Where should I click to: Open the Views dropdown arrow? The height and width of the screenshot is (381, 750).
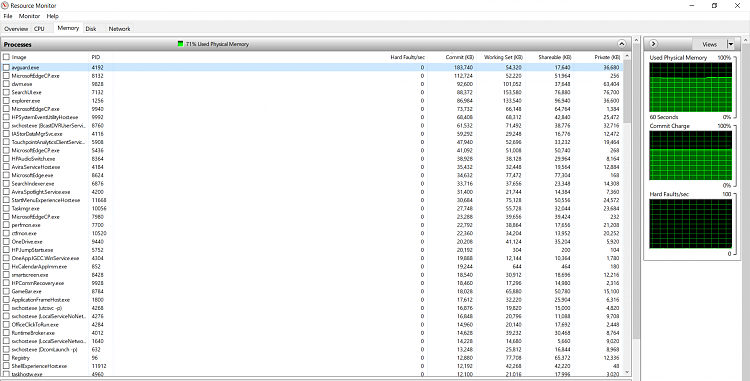[x=730, y=44]
